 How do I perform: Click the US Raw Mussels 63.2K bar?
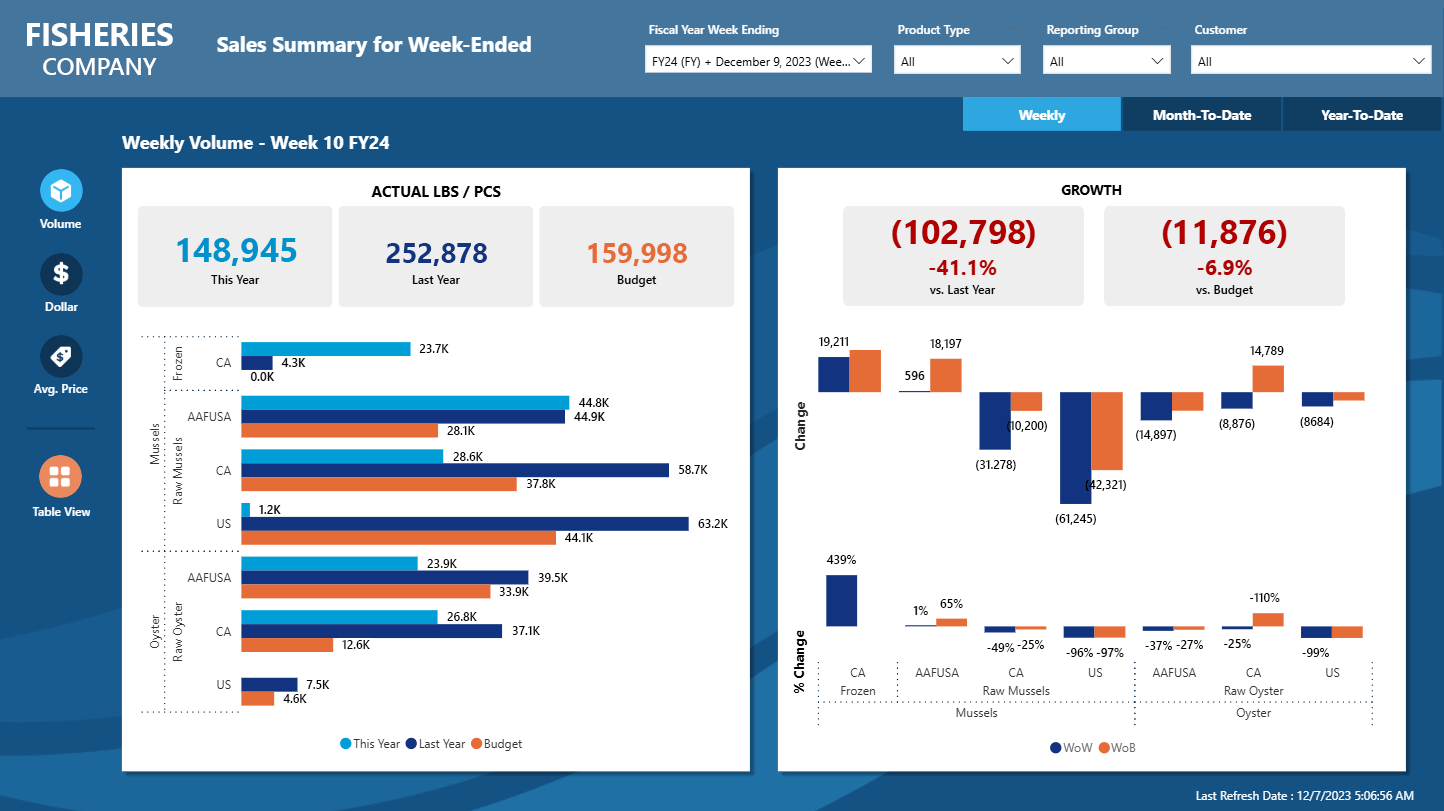coord(465,524)
